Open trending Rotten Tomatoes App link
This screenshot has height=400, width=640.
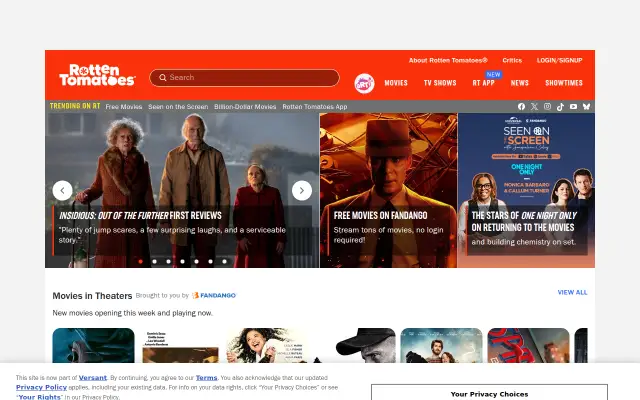tap(315, 107)
